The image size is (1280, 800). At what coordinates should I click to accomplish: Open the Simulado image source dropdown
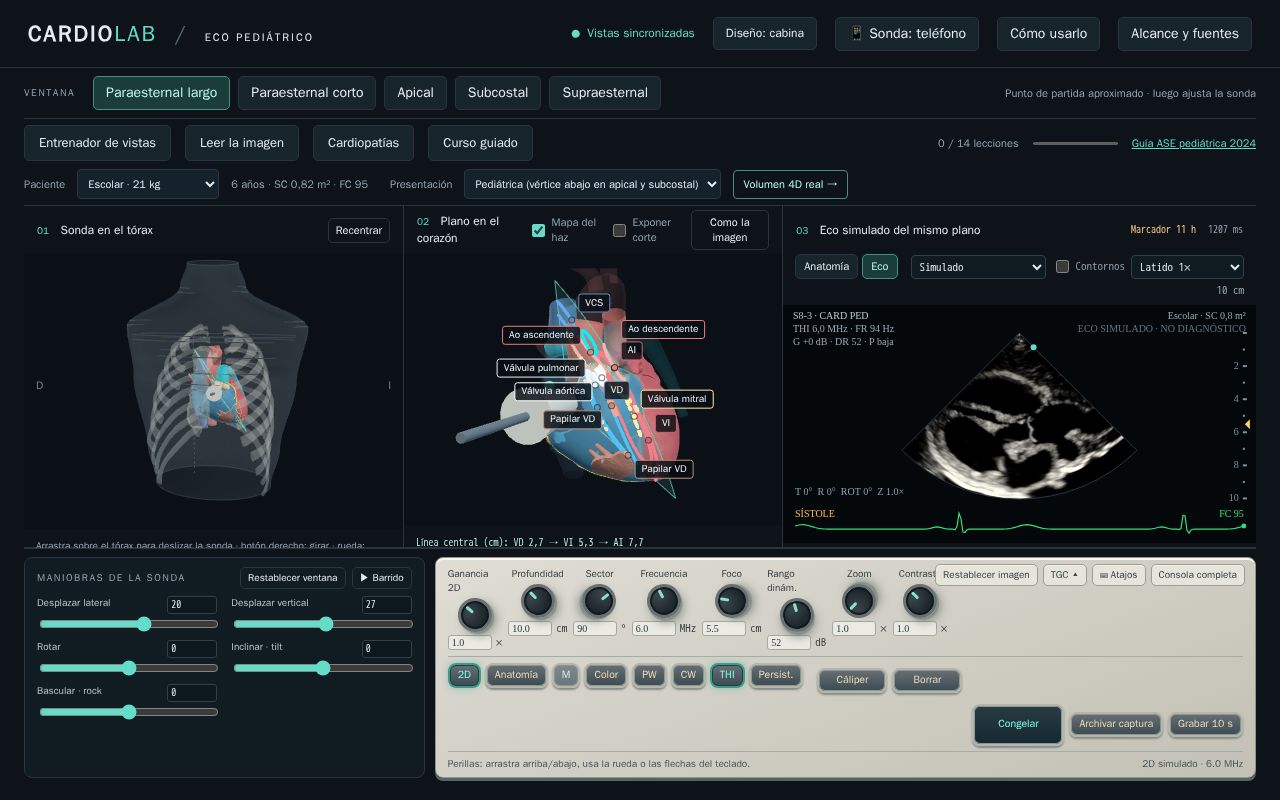click(978, 267)
